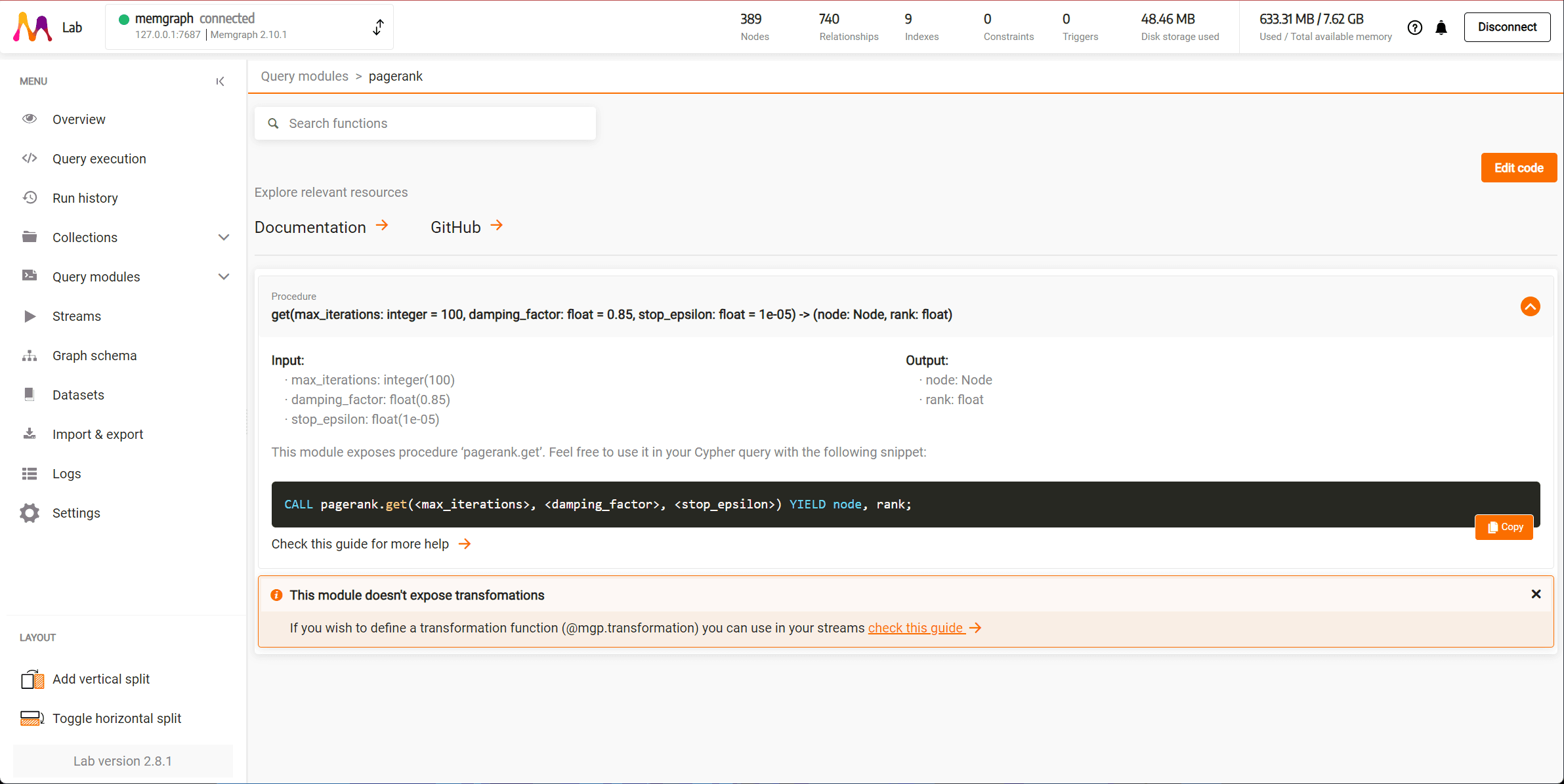This screenshot has height=784, width=1564.
Task: Click the Streams play icon
Action: coord(30,316)
